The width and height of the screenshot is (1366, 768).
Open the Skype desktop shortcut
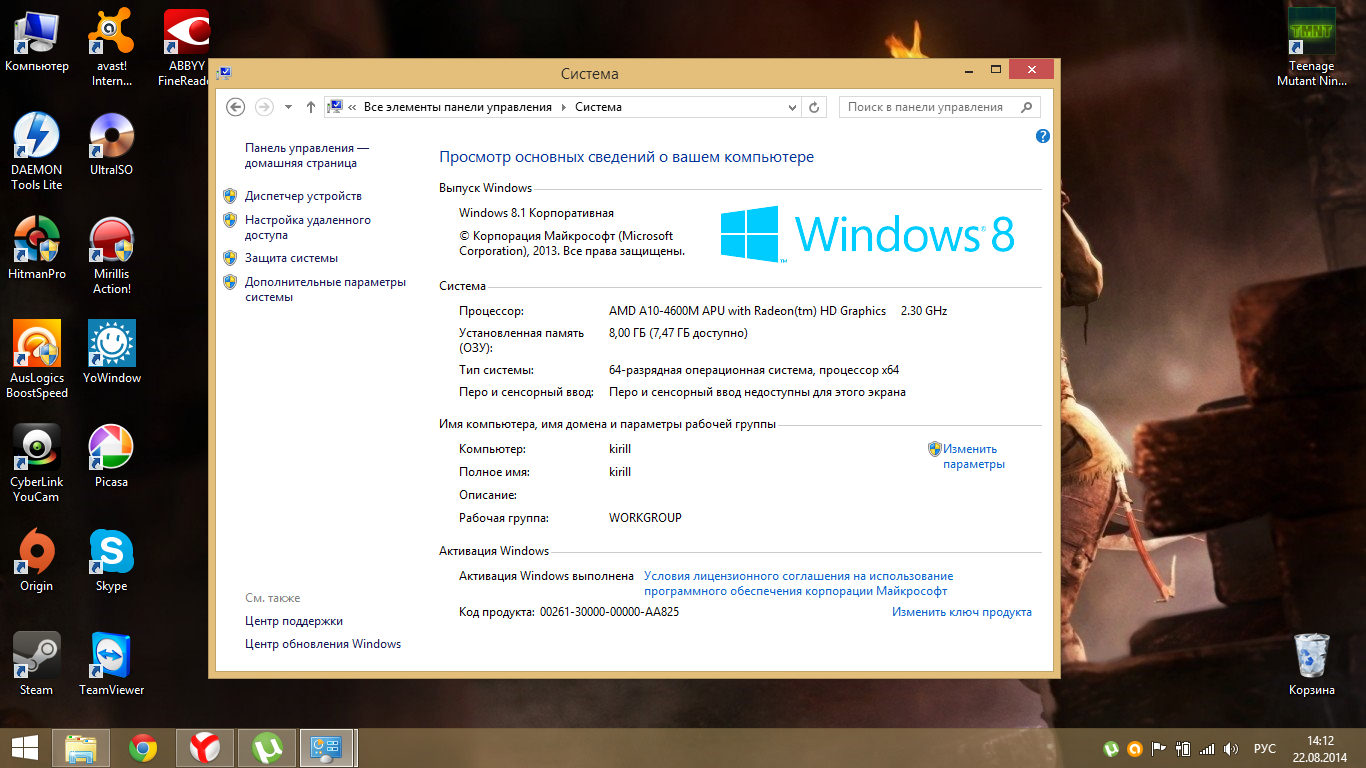(x=112, y=561)
